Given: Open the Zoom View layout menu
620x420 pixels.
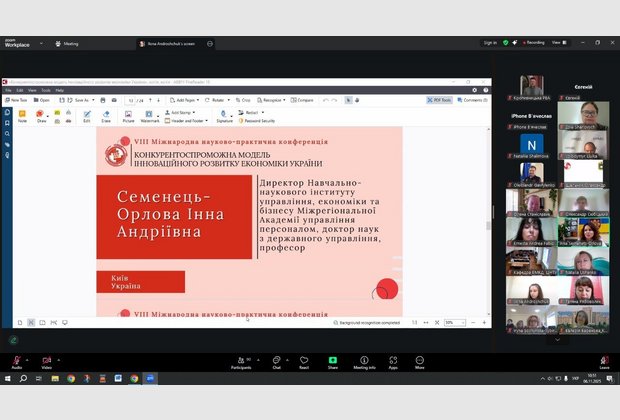Looking at the screenshot, I should coord(559,42).
